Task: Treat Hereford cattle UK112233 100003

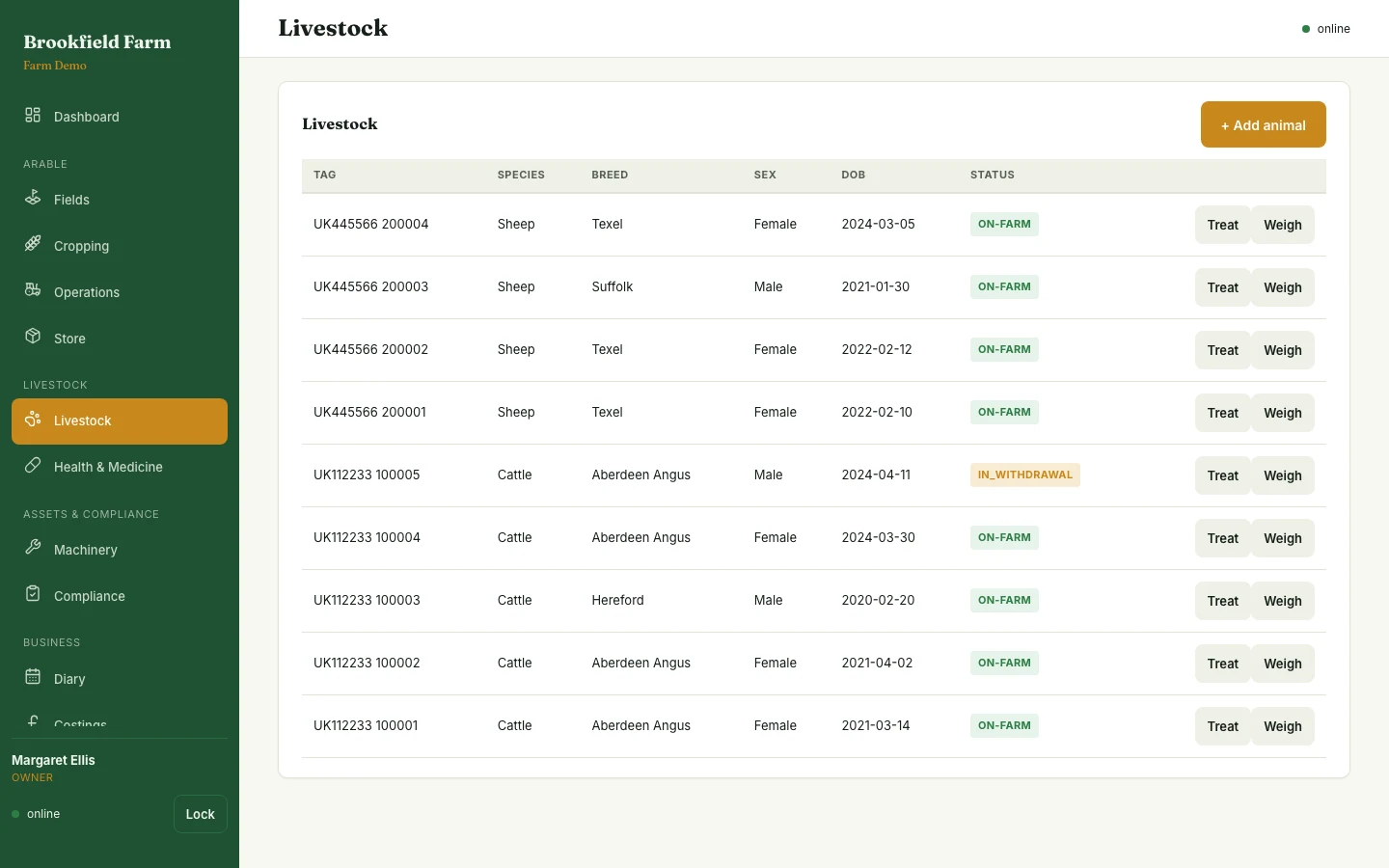Action: click(1222, 601)
